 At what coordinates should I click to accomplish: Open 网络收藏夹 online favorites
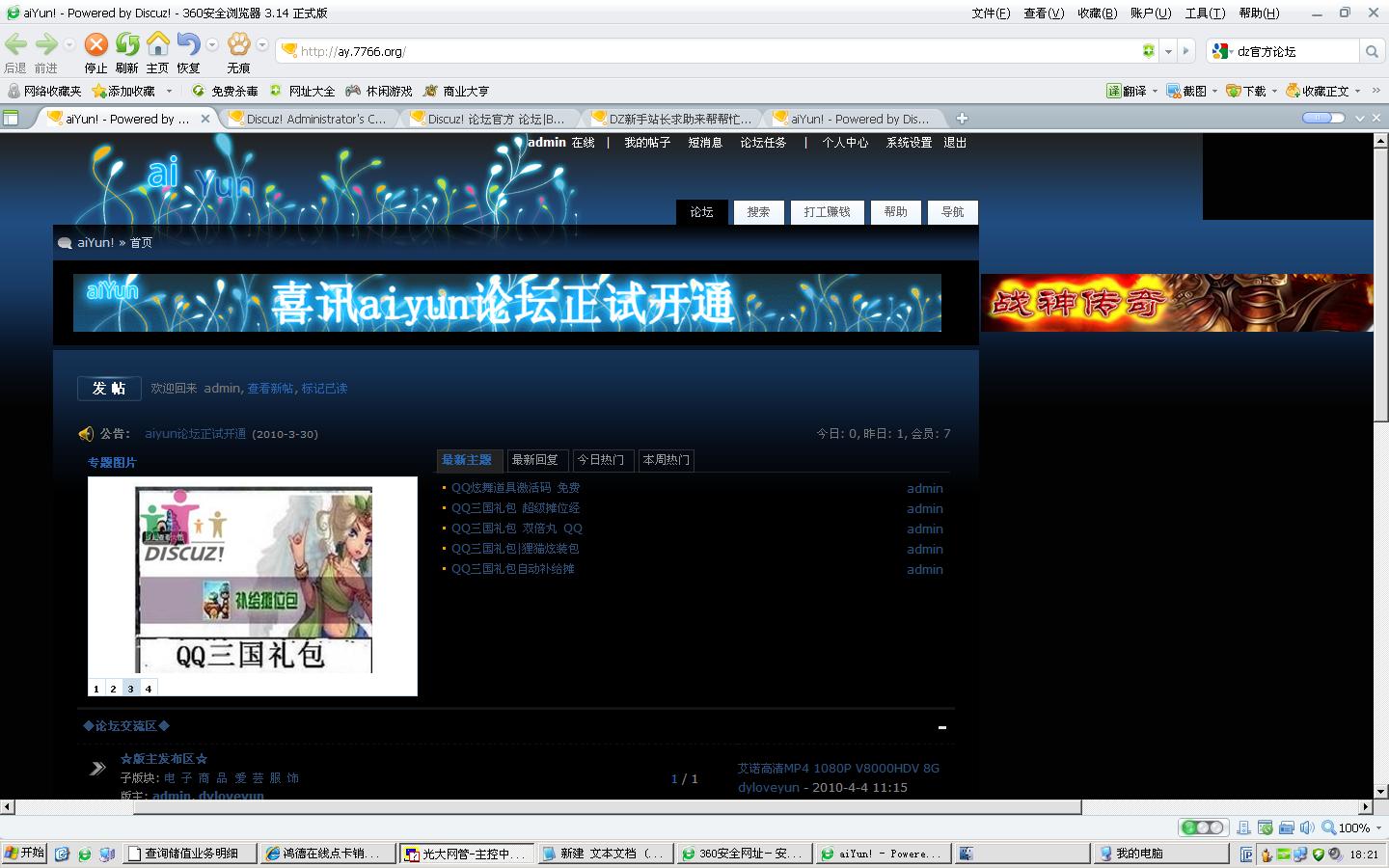(x=44, y=91)
